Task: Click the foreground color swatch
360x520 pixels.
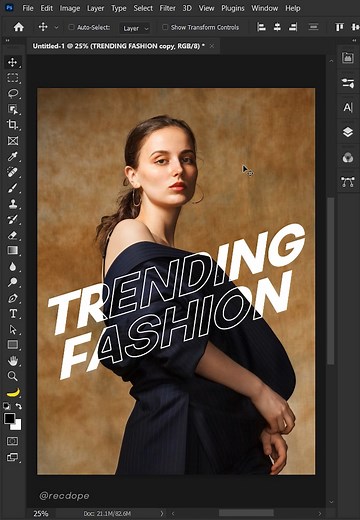Action: pos(9,418)
